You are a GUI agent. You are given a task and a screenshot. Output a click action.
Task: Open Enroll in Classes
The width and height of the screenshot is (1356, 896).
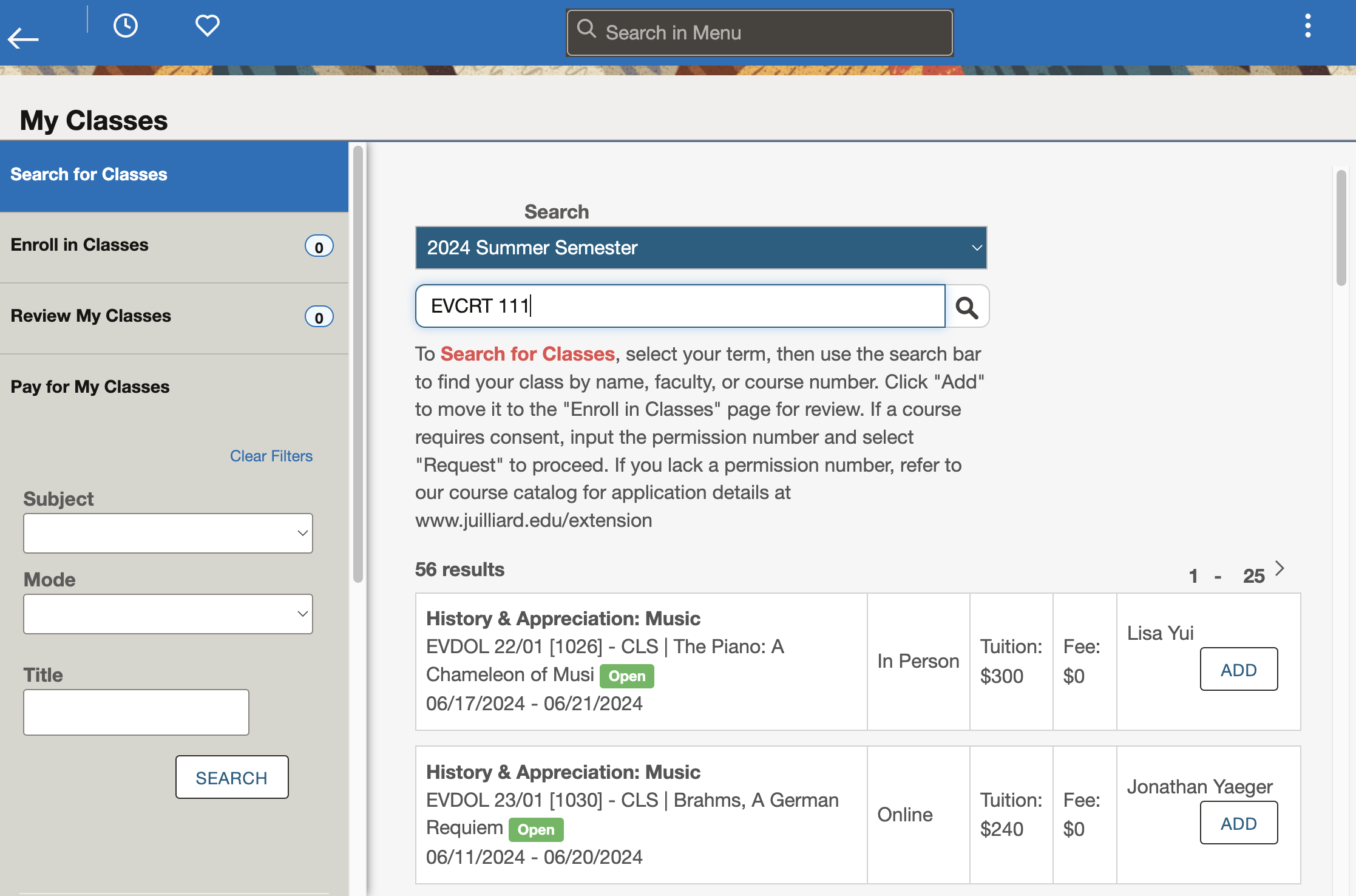coord(174,246)
